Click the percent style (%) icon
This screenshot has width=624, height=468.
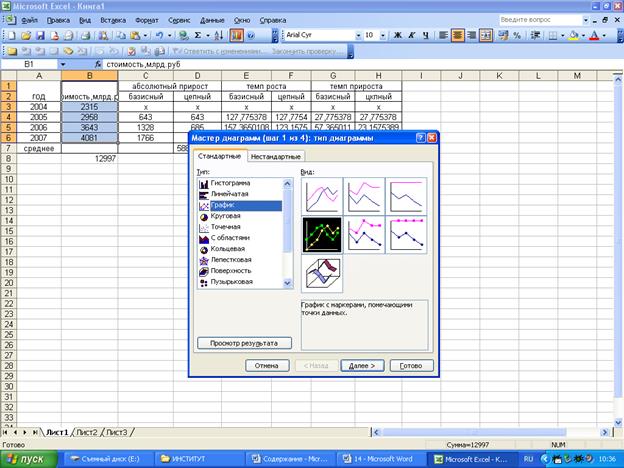517,35
